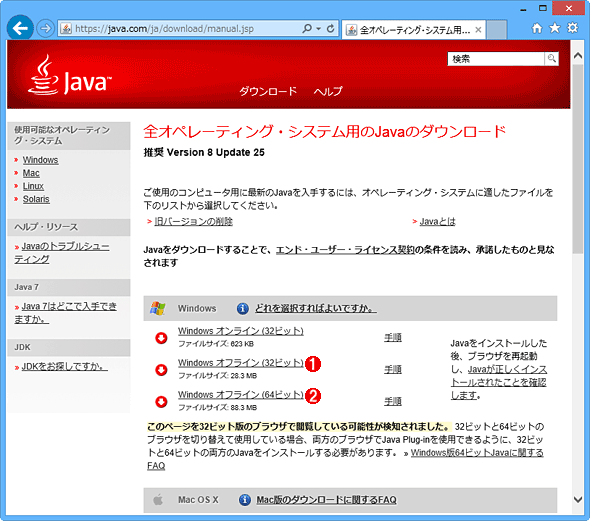Click download icon for Windows オフライン (64ビット)
This screenshot has width=590, height=521.
(x=161, y=401)
